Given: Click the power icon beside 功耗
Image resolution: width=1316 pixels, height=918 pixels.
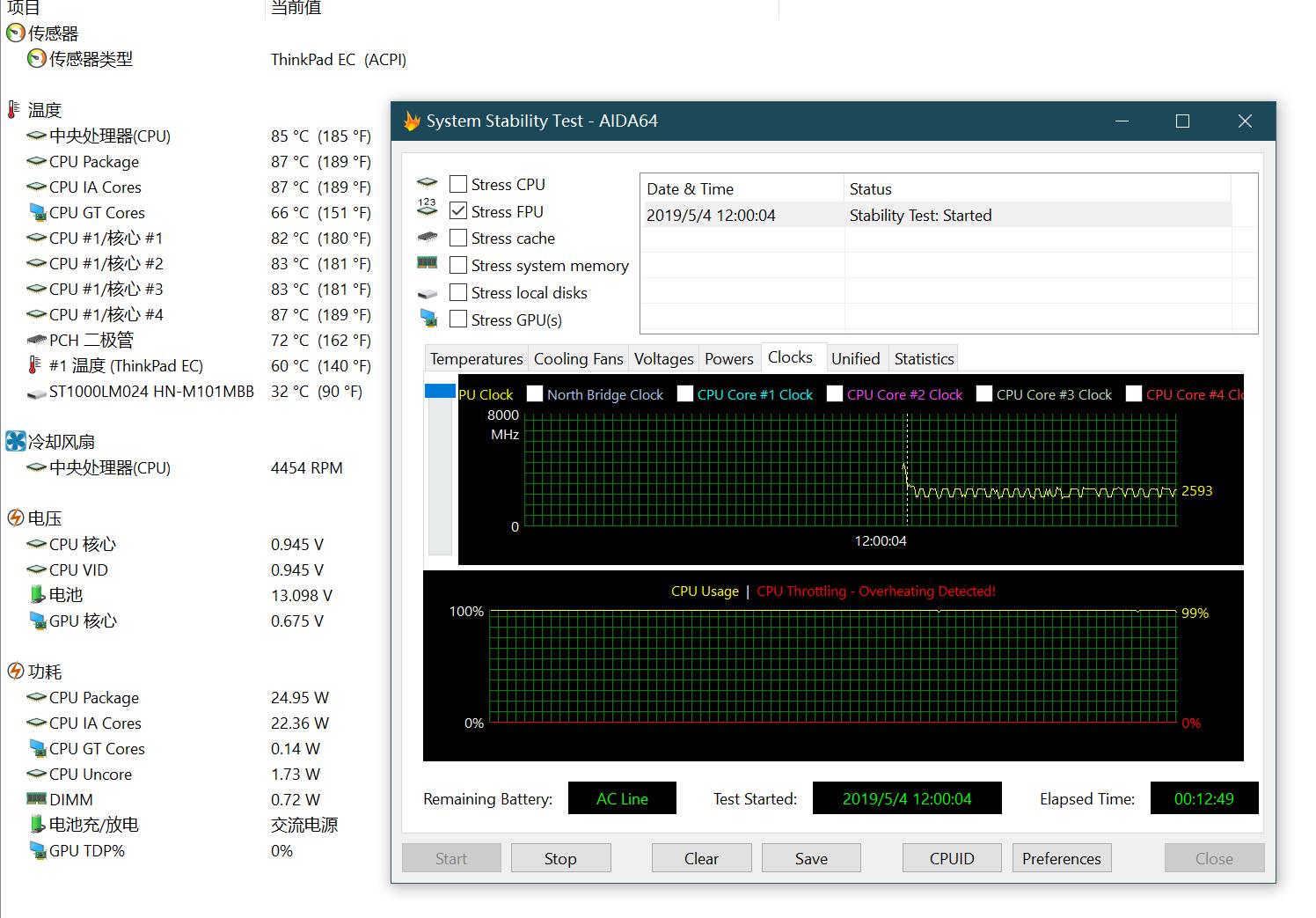Looking at the screenshot, I should point(15,672).
